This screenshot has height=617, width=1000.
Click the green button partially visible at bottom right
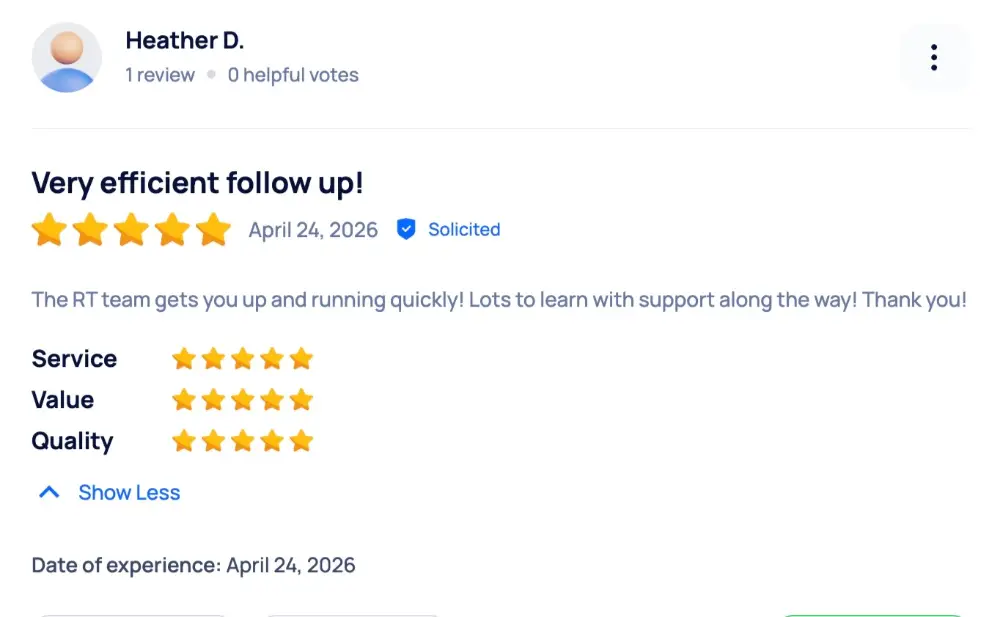(872, 615)
